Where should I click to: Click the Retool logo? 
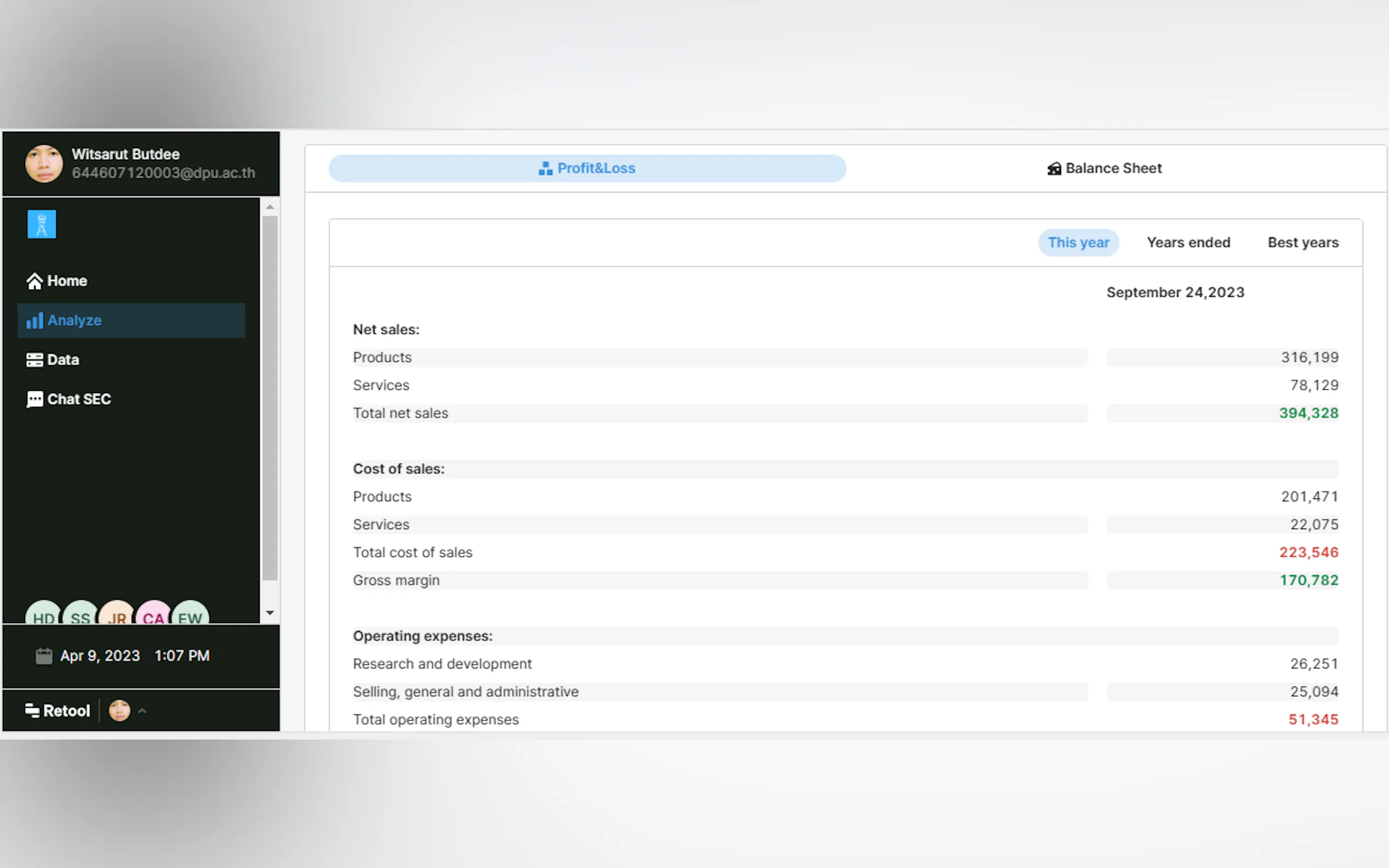(x=57, y=711)
